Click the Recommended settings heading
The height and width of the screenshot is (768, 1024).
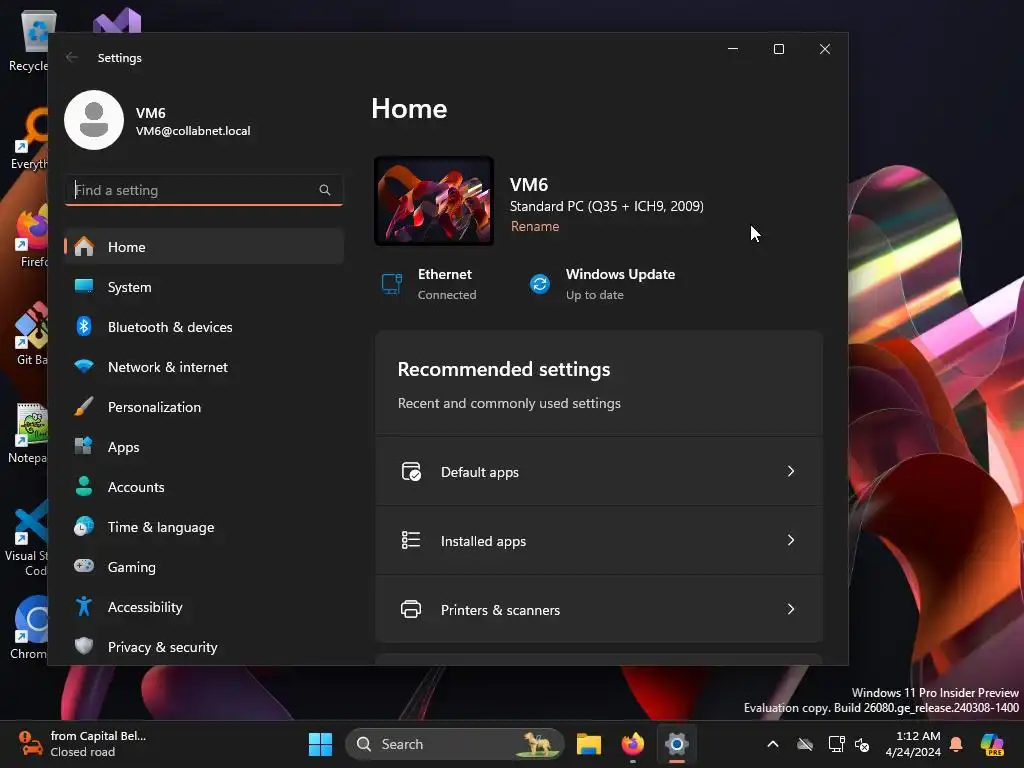coord(504,369)
